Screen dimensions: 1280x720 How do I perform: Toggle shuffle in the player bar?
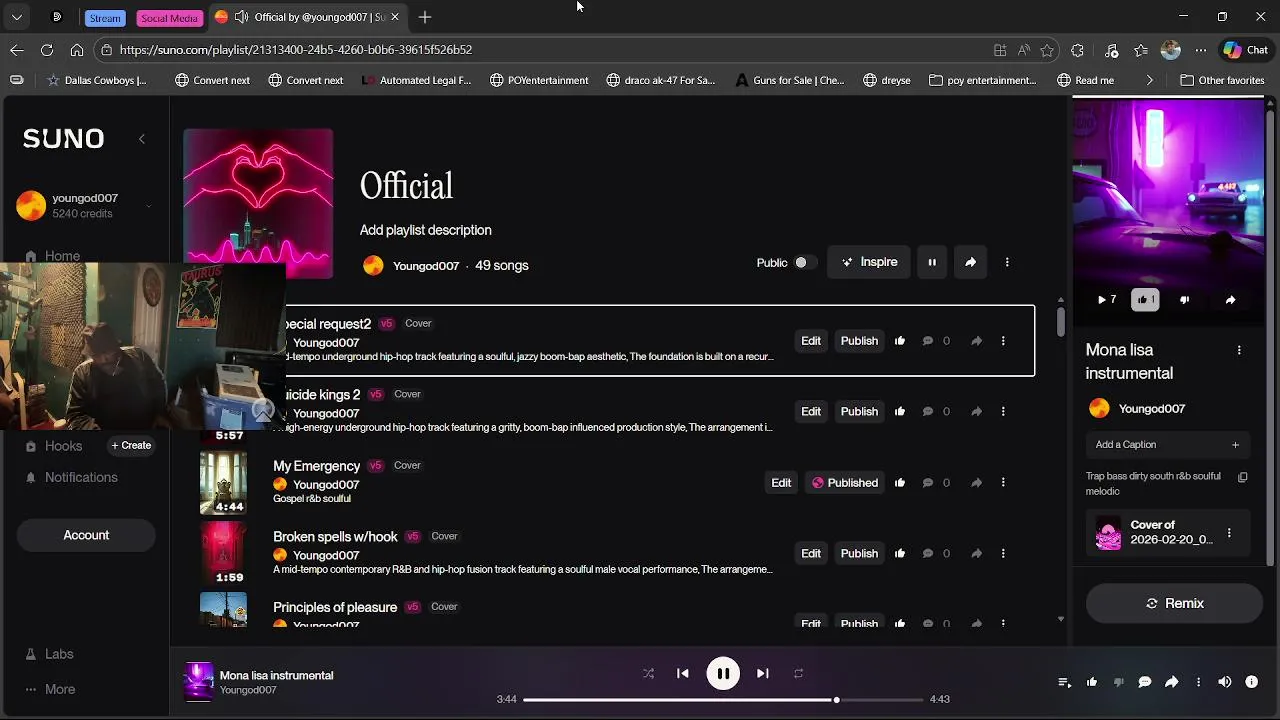[648, 674]
